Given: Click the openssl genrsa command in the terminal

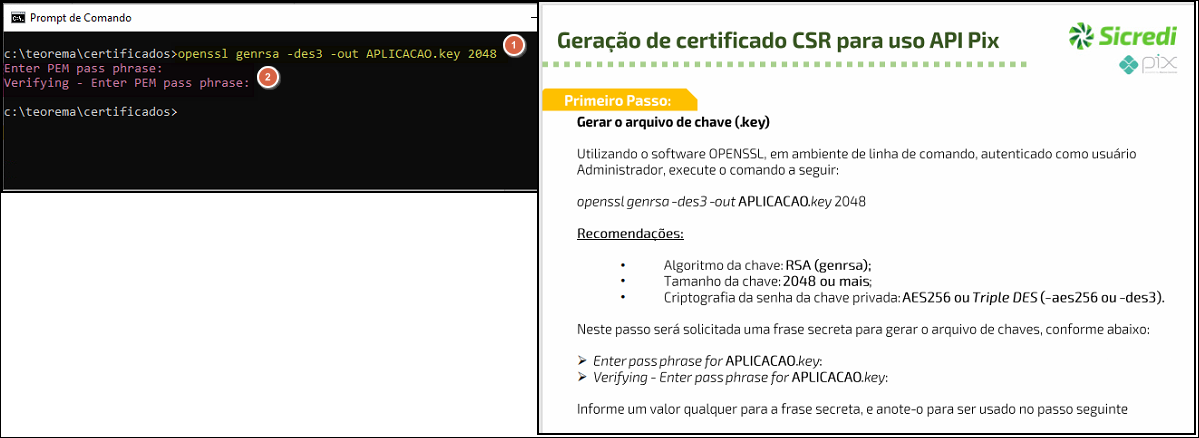Looking at the screenshot, I should tap(337, 54).
